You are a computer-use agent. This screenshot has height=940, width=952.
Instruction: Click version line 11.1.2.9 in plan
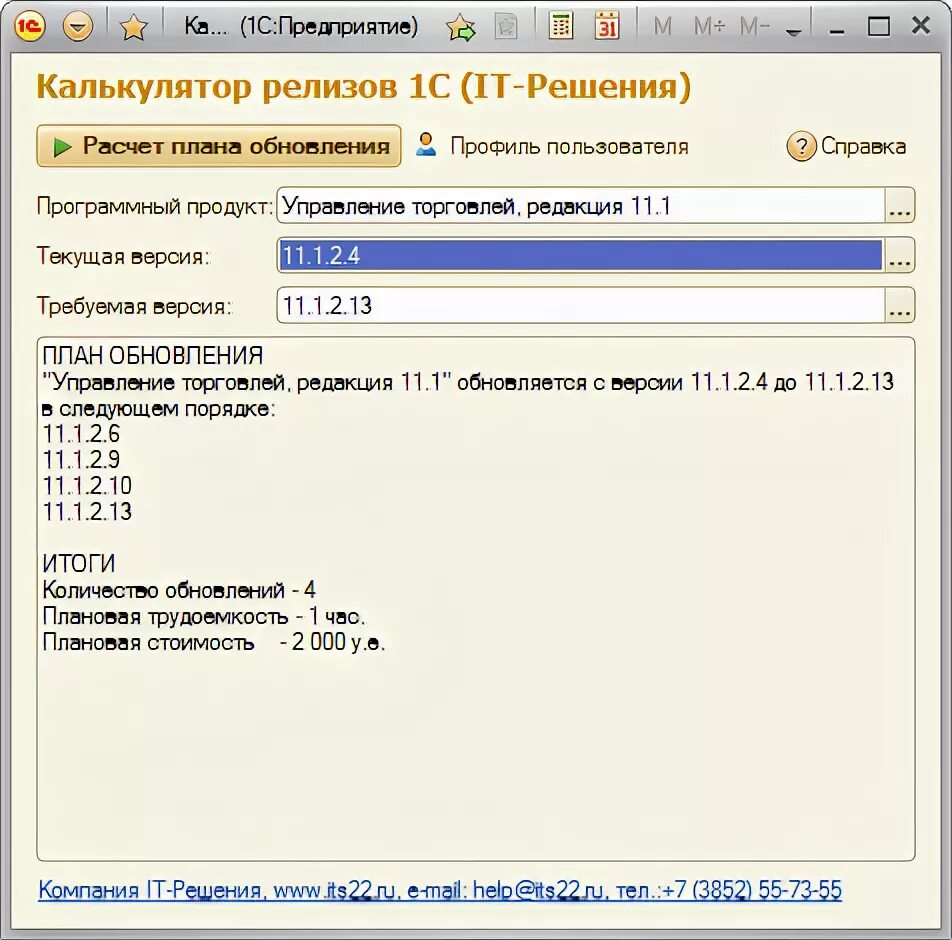coord(81,460)
